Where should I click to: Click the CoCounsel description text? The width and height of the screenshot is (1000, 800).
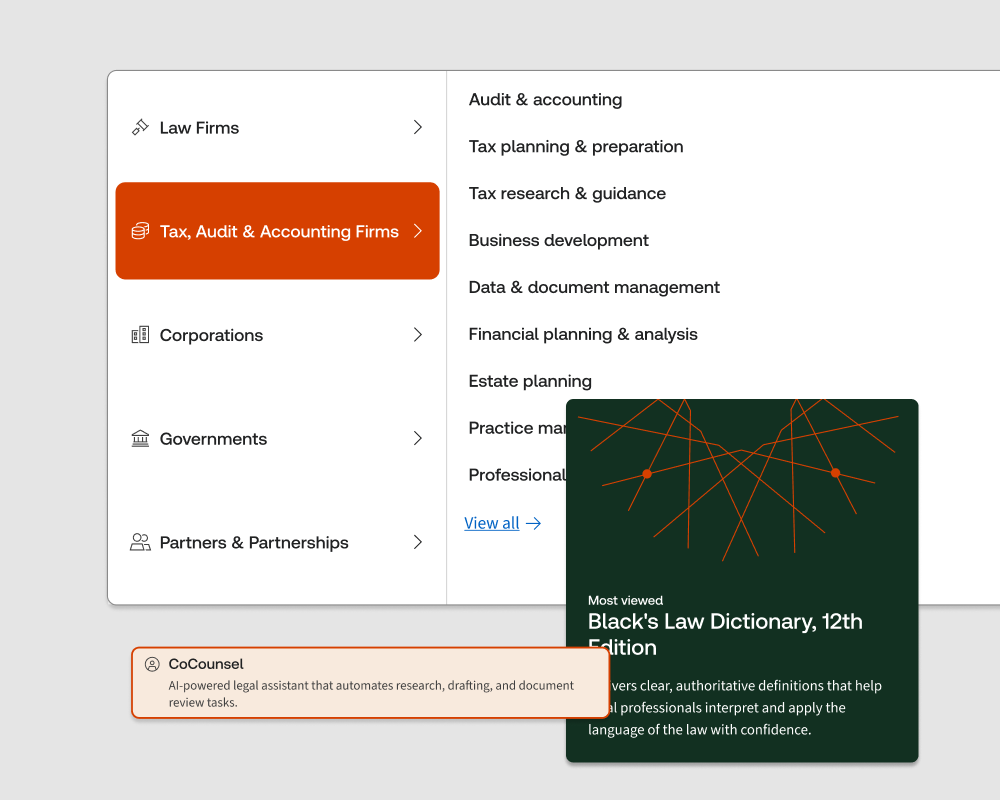click(371, 693)
